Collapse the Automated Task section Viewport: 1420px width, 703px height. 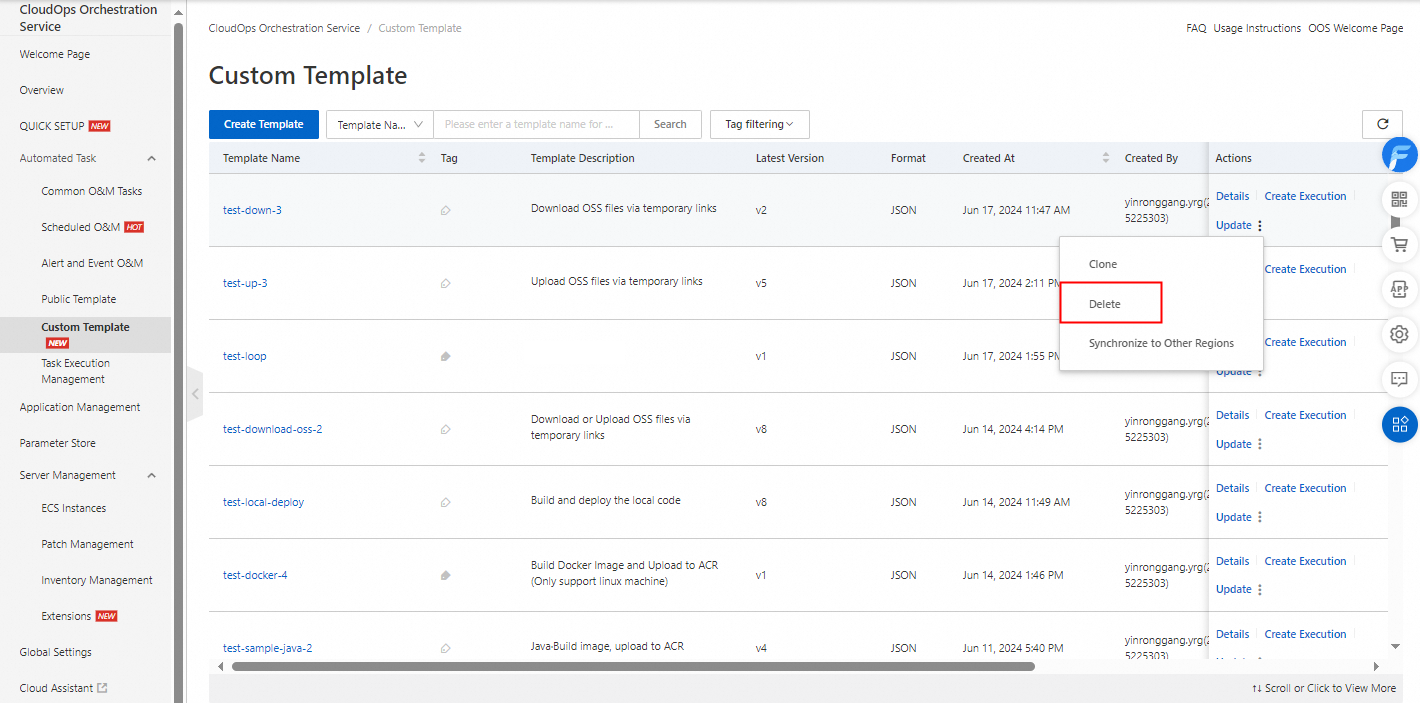click(152, 158)
